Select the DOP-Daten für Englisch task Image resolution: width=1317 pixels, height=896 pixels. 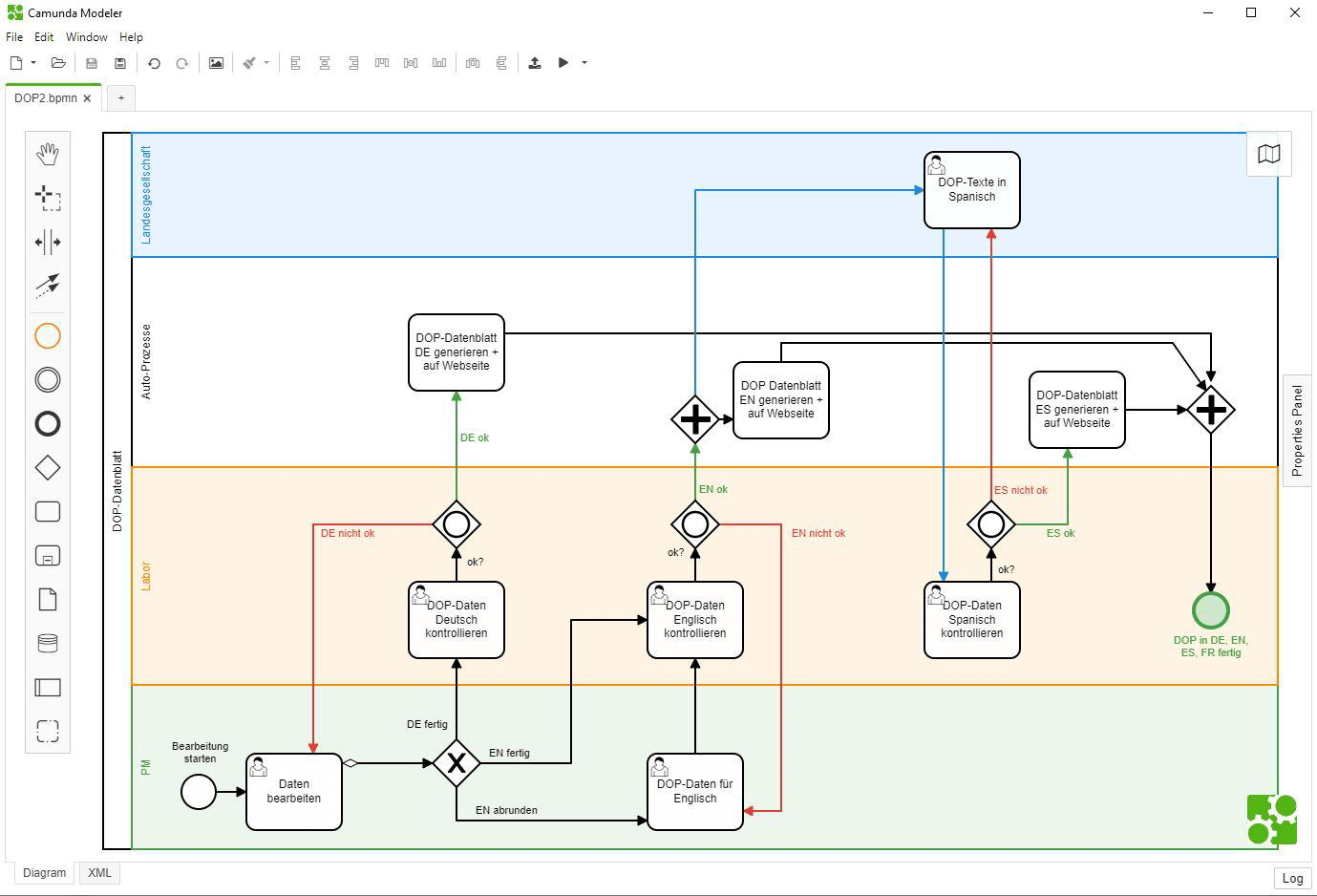(x=695, y=792)
